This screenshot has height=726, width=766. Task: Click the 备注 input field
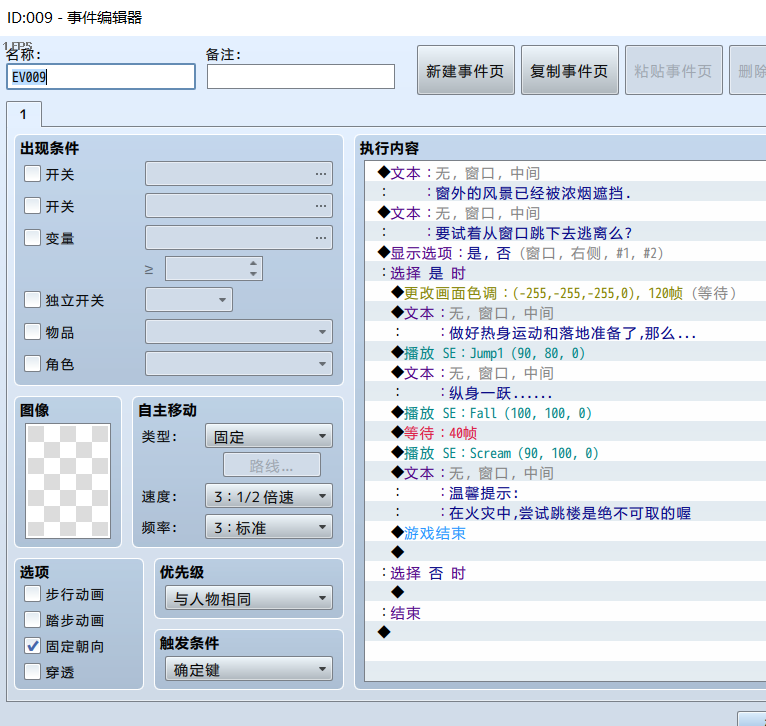(300, 77)
